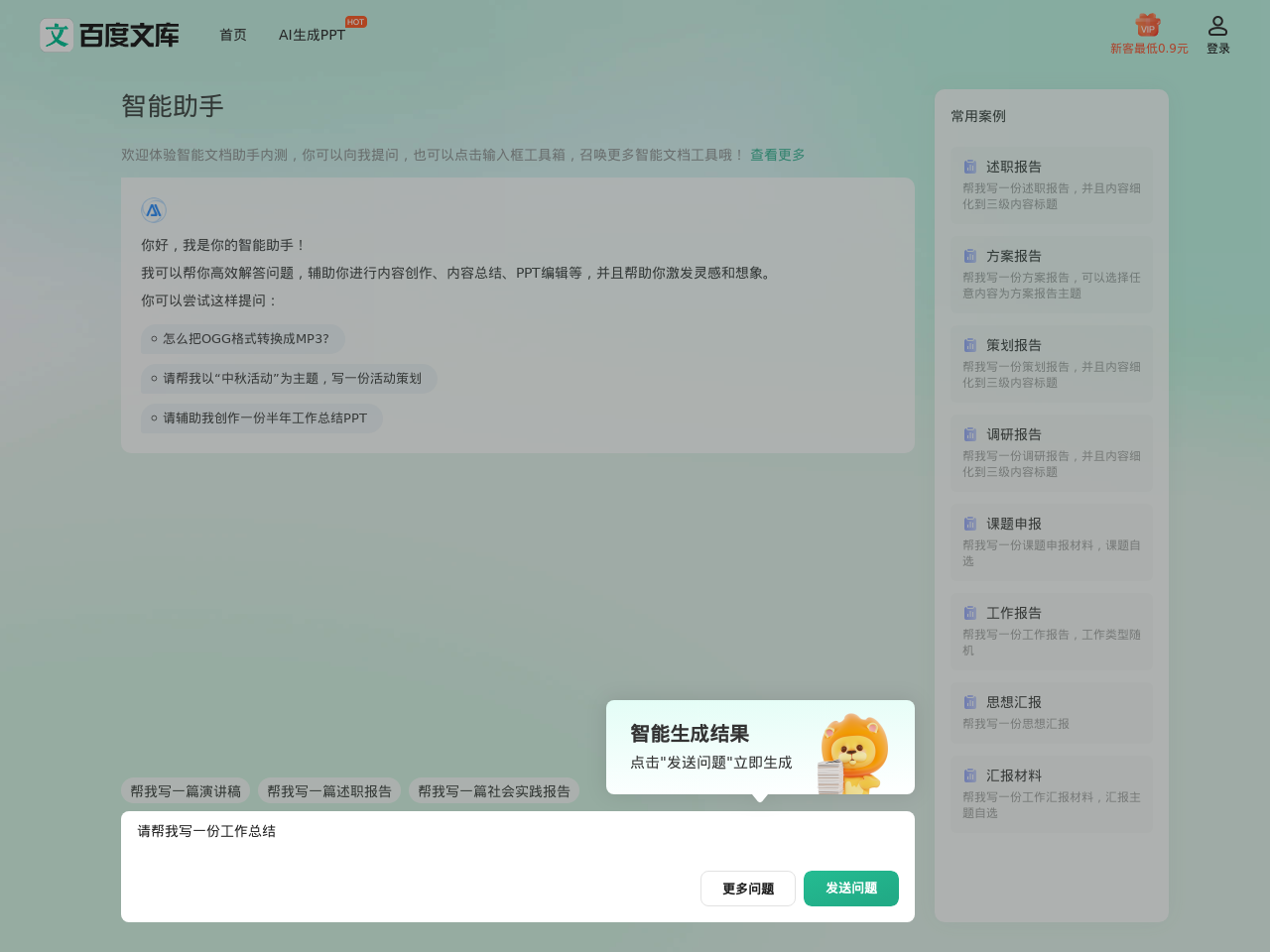The image size is (1270, 952).
Task: Click the 常用案例 panel heading
Action: [978, 116]
